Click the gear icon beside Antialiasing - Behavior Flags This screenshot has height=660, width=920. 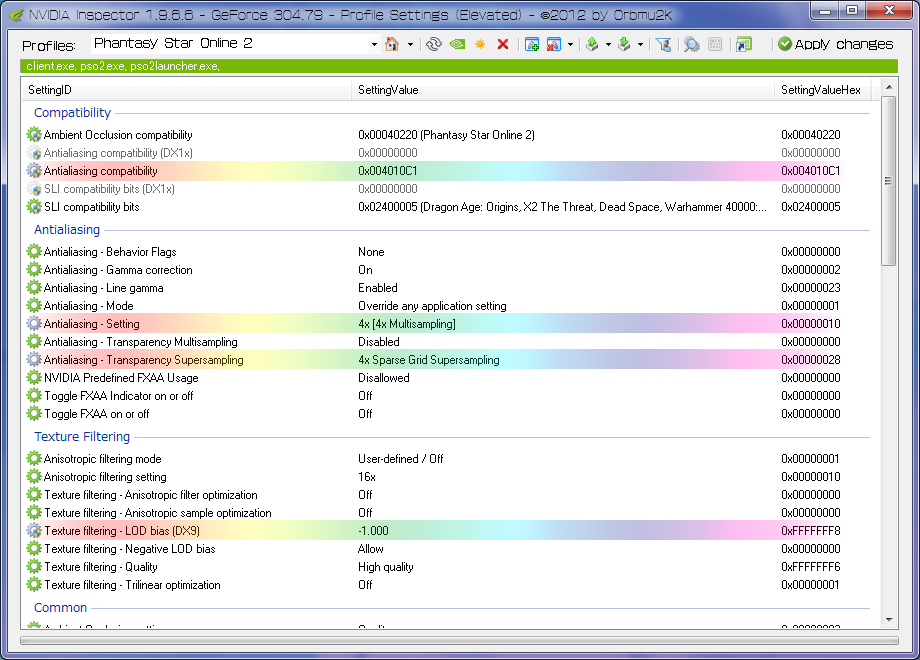[34, 252]
